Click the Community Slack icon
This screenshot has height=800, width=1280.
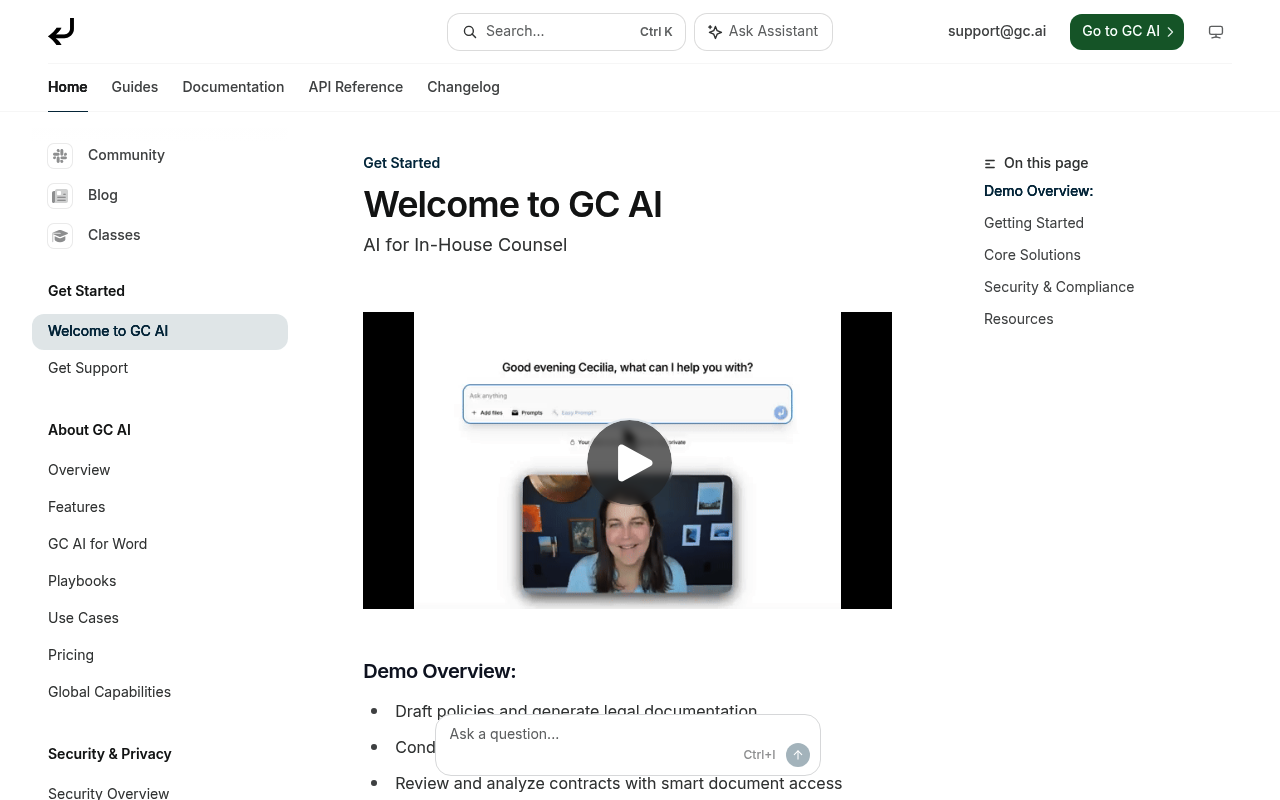click(x=60, y=156)
